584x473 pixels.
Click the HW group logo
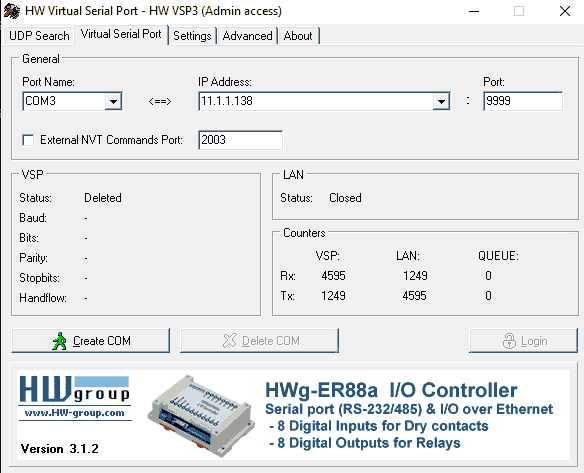[x=74, y=389]
